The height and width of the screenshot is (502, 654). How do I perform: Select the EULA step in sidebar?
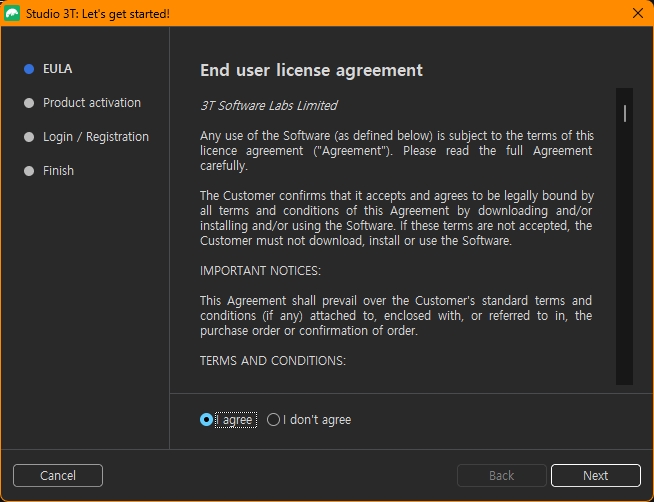coord(58,69)
